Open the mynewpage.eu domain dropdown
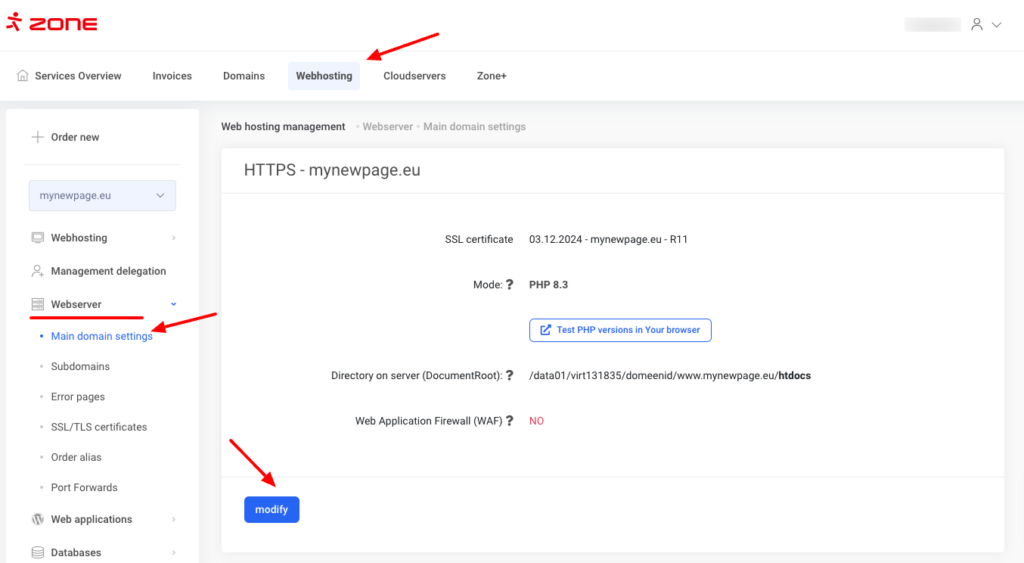This screenshot has height=563, width=1024. click(x=102, y=196)
